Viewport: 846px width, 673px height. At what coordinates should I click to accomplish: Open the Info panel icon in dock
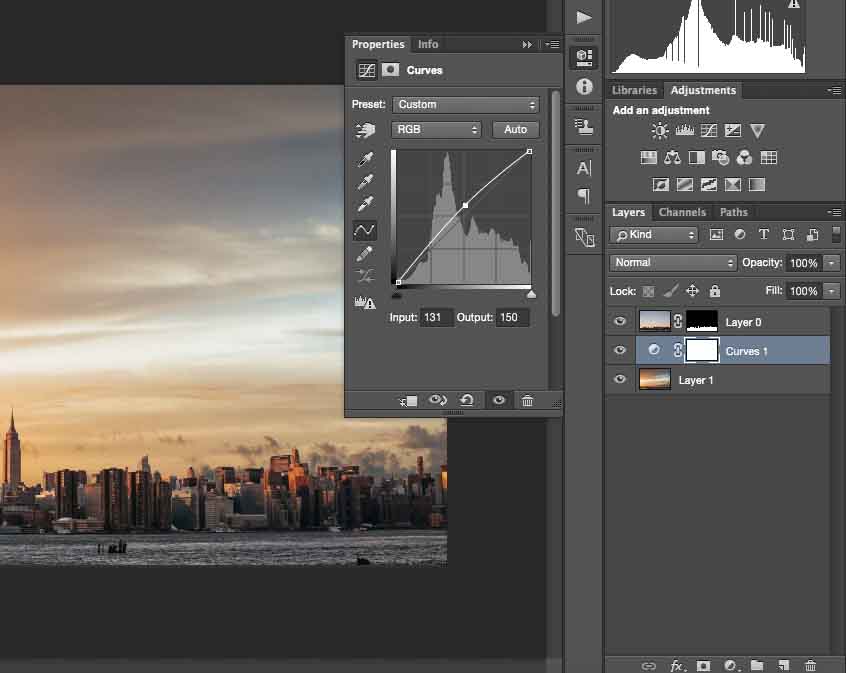[584, 87]
